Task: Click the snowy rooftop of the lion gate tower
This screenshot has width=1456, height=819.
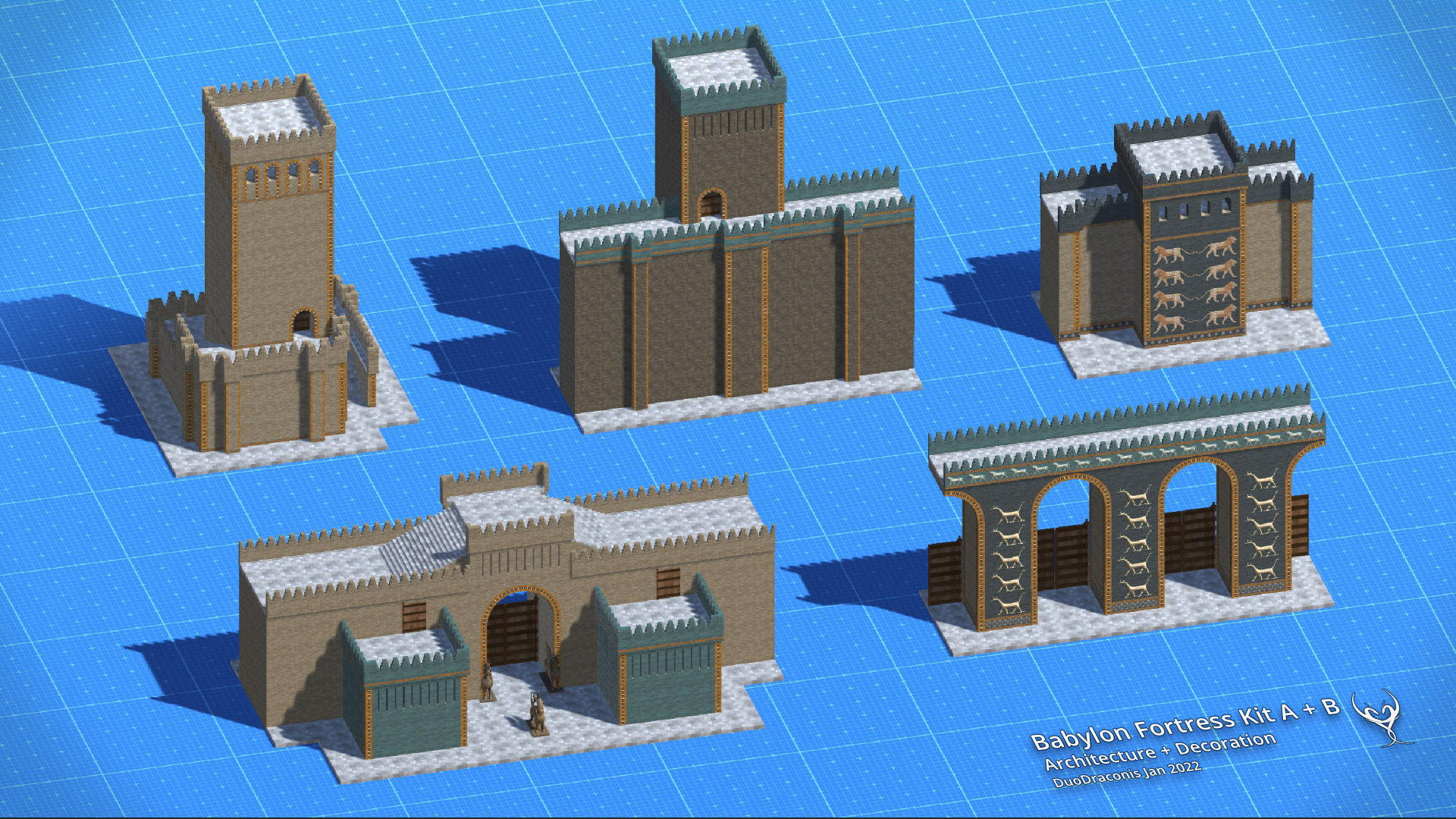Action: tap(1179, 155)
